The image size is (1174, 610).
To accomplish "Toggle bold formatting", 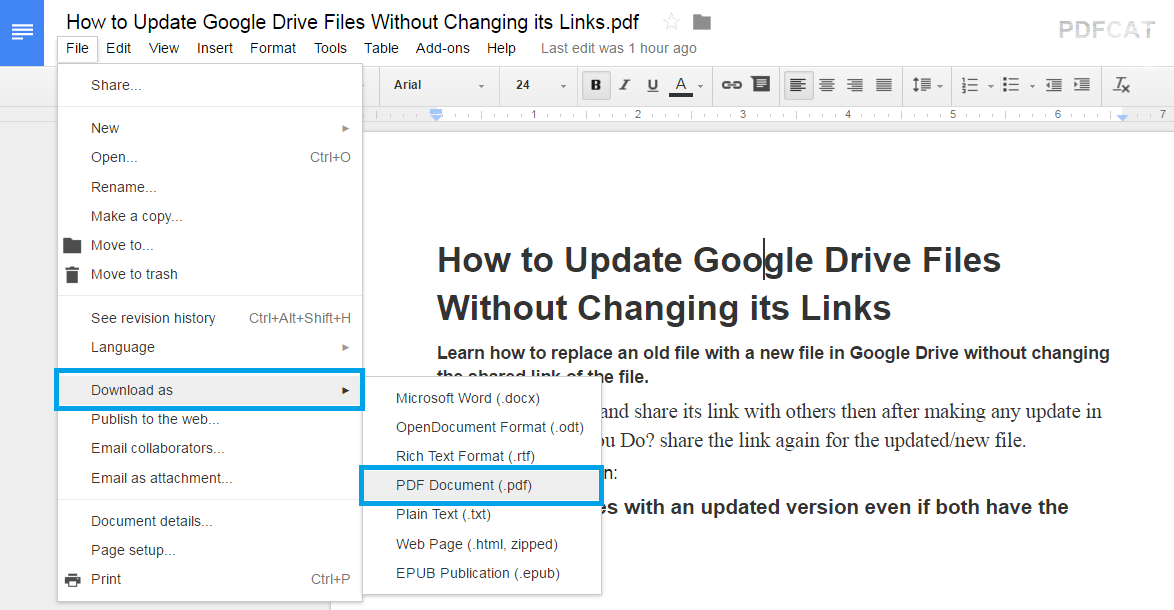I will tap(596, 85).
